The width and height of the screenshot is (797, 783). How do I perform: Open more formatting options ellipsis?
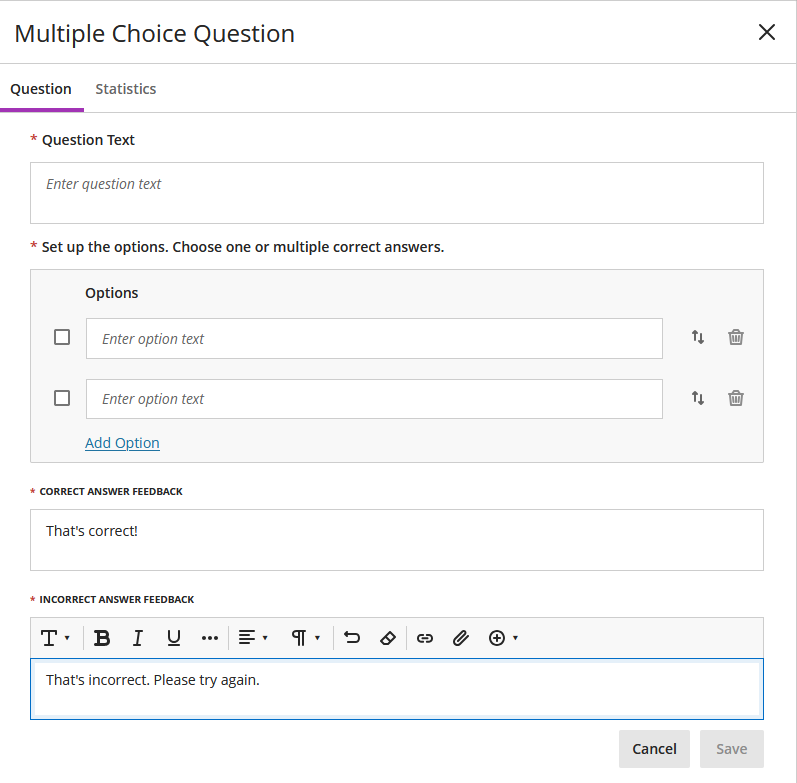210,638
